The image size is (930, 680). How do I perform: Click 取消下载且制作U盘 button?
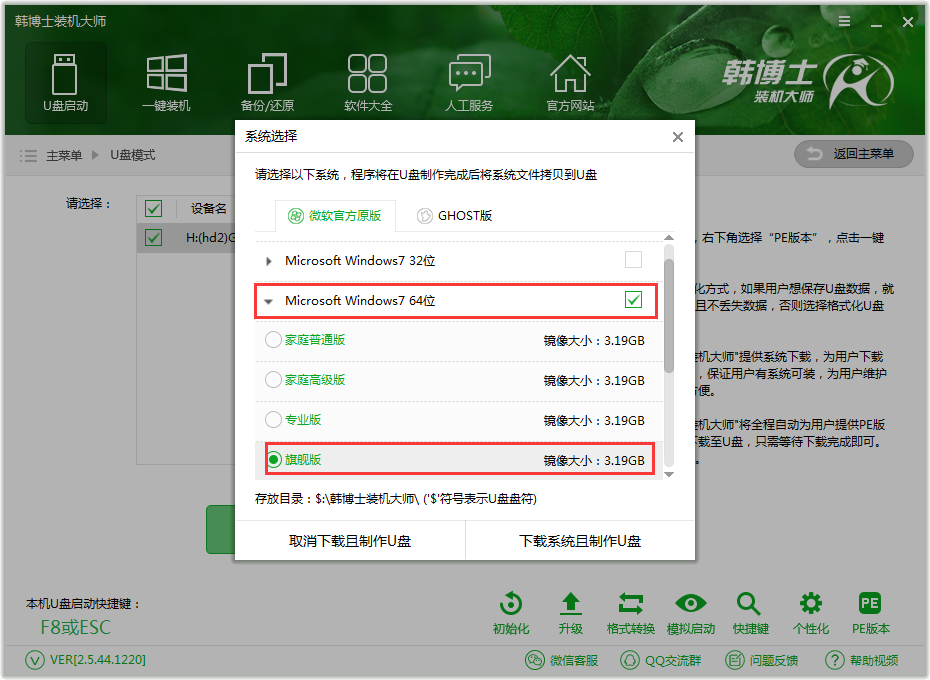(x=350, y=541)
